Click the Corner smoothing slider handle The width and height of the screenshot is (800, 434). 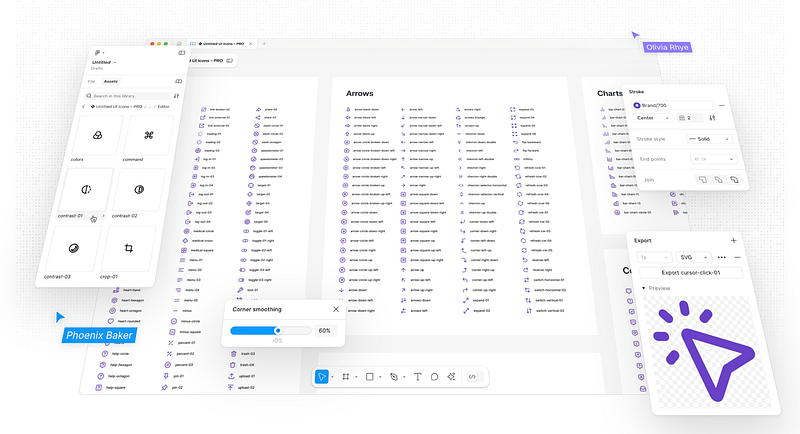278,330
